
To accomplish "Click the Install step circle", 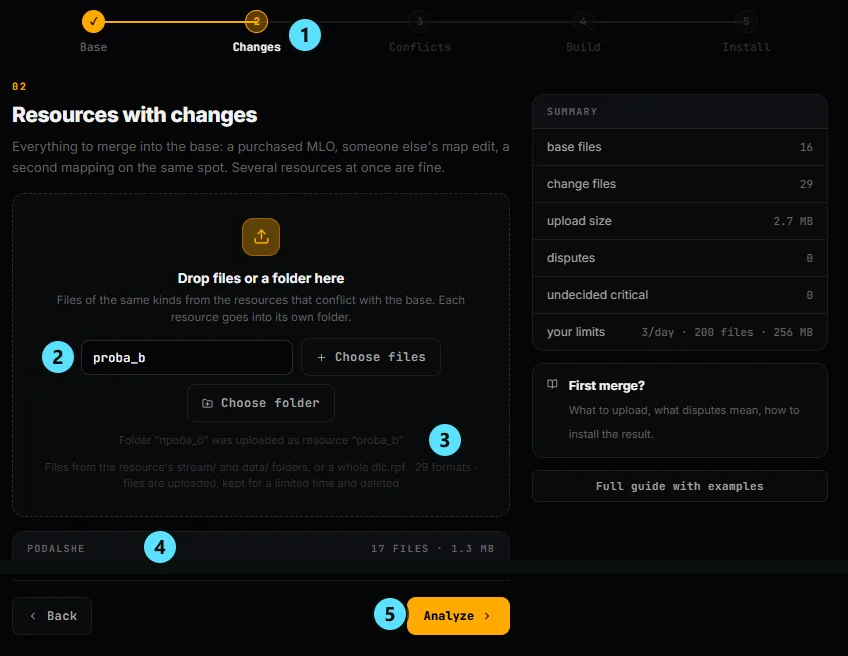I will pos(746,22).
